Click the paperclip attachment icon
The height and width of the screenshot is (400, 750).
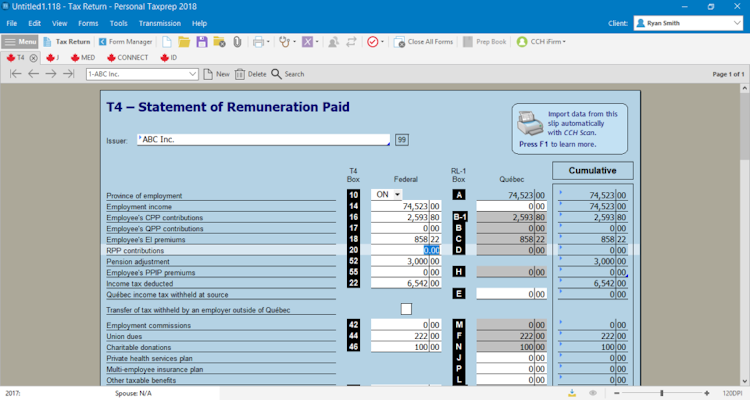tap(237, 42)
